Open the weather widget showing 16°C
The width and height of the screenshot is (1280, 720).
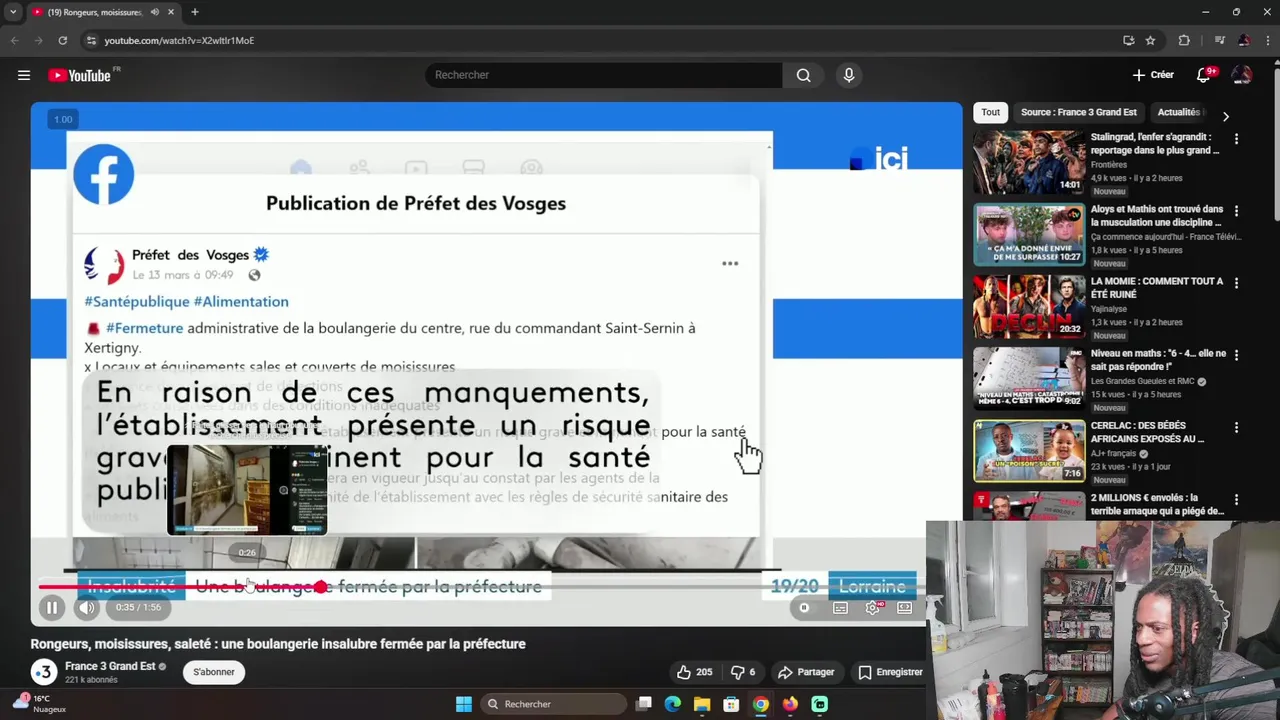(x=42, y=704)
